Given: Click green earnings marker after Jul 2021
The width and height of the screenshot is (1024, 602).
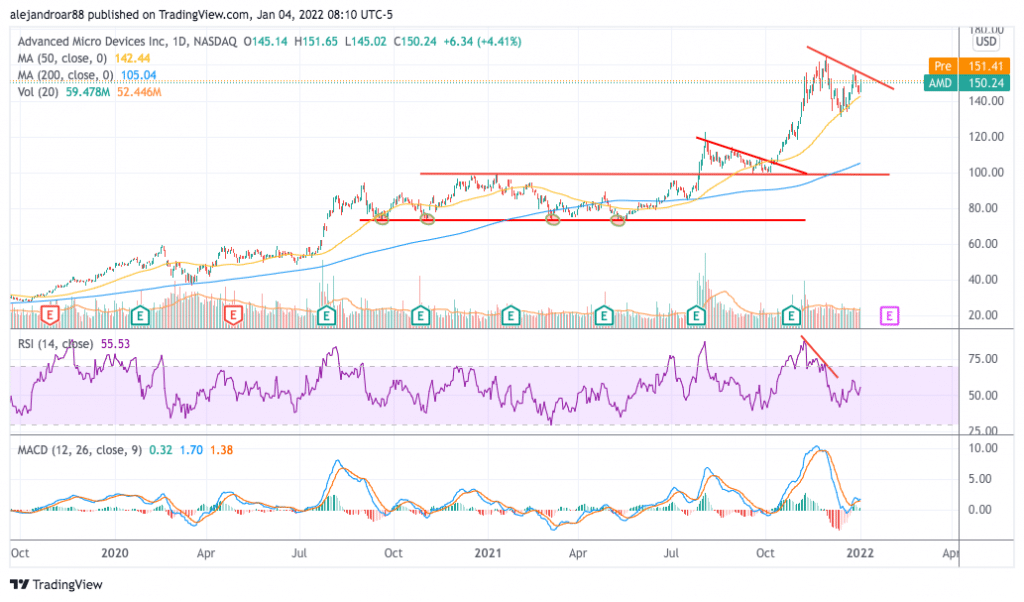Looking at the screenshot, I should pyautogui.click(x=697, y=316).
